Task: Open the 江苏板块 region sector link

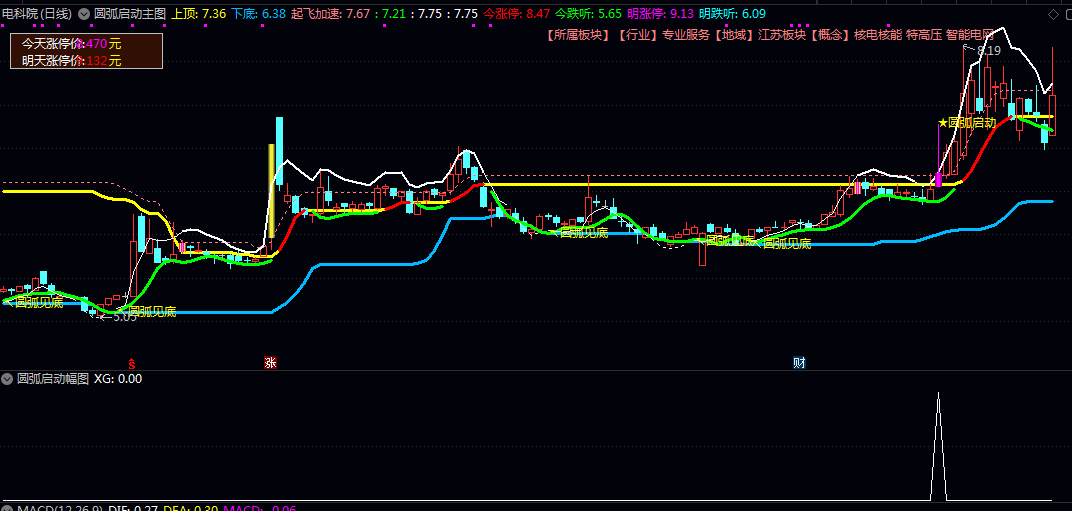Action: click(778, 35)
